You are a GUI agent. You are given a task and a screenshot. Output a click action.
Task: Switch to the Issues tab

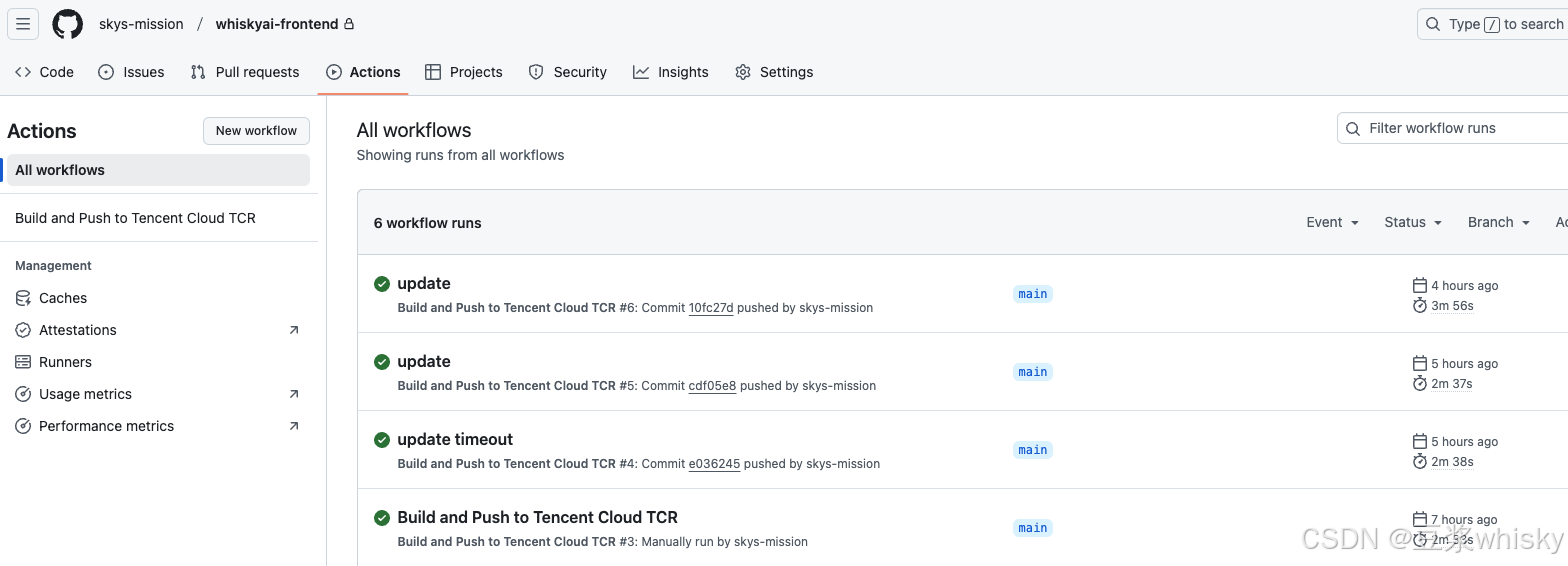click(131, 72)
